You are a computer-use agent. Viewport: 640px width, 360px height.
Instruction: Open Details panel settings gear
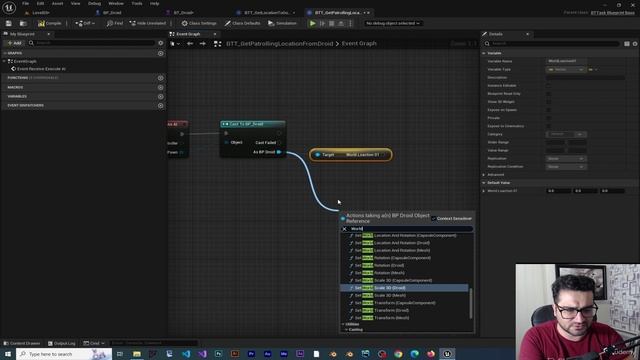pyautogui.click(x=635, y=44)
